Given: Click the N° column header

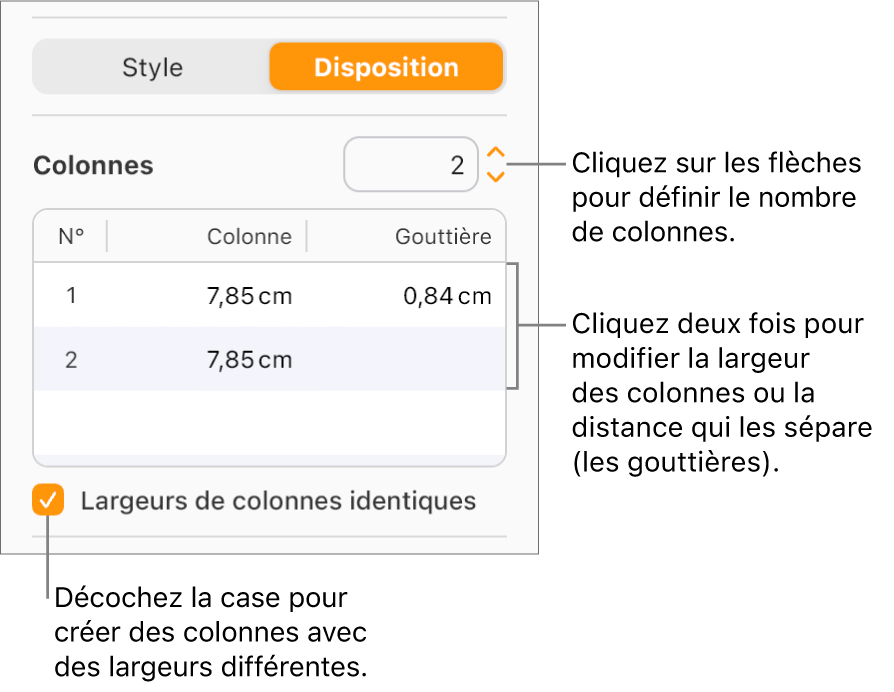Looking at the screenshot, I should 70,236.
